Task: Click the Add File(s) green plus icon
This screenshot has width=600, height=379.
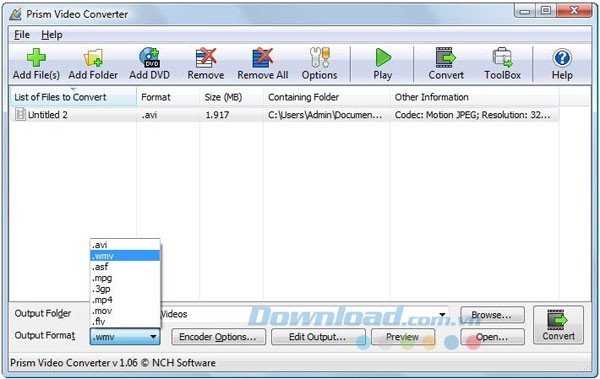Action: pyautogui.click(x=36, y=58)
